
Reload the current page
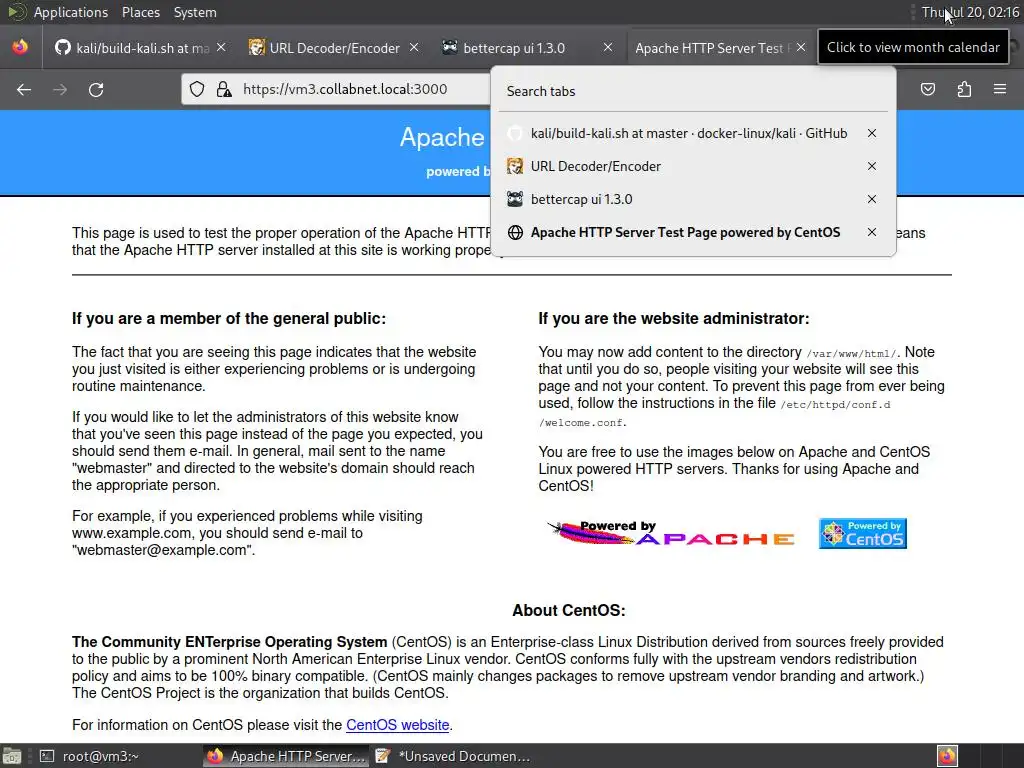point(96,89)
